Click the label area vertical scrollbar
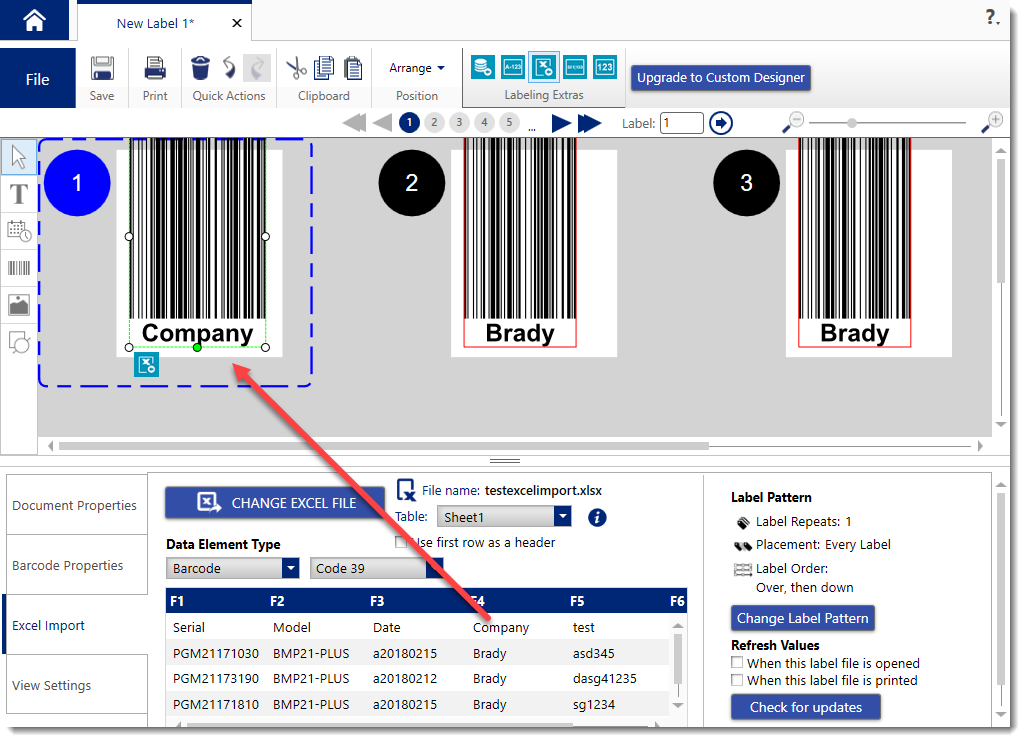The width and height of the screenshot is (1025, 742). tap(1000, 219)
